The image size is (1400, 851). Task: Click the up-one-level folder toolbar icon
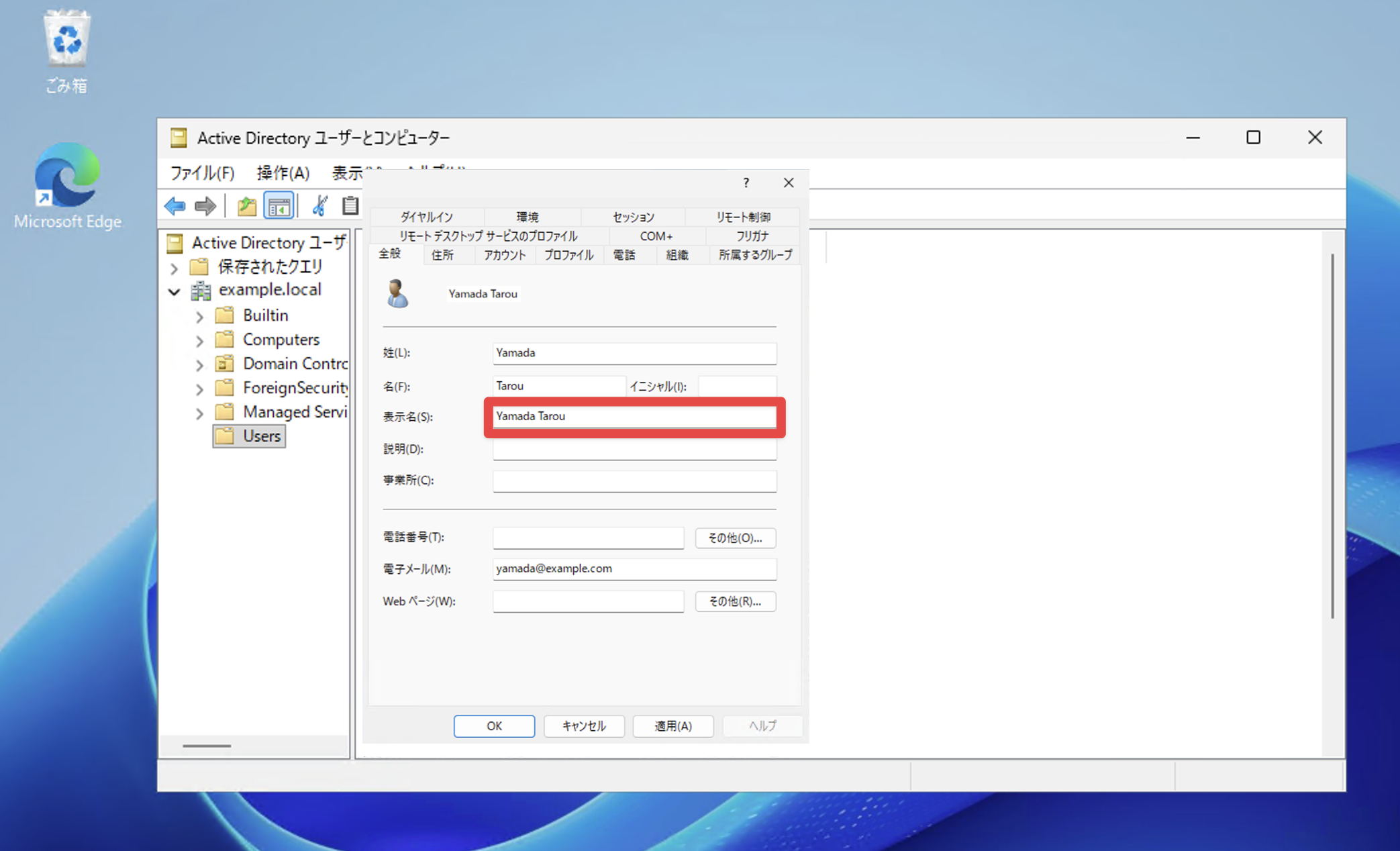[246, 206]
